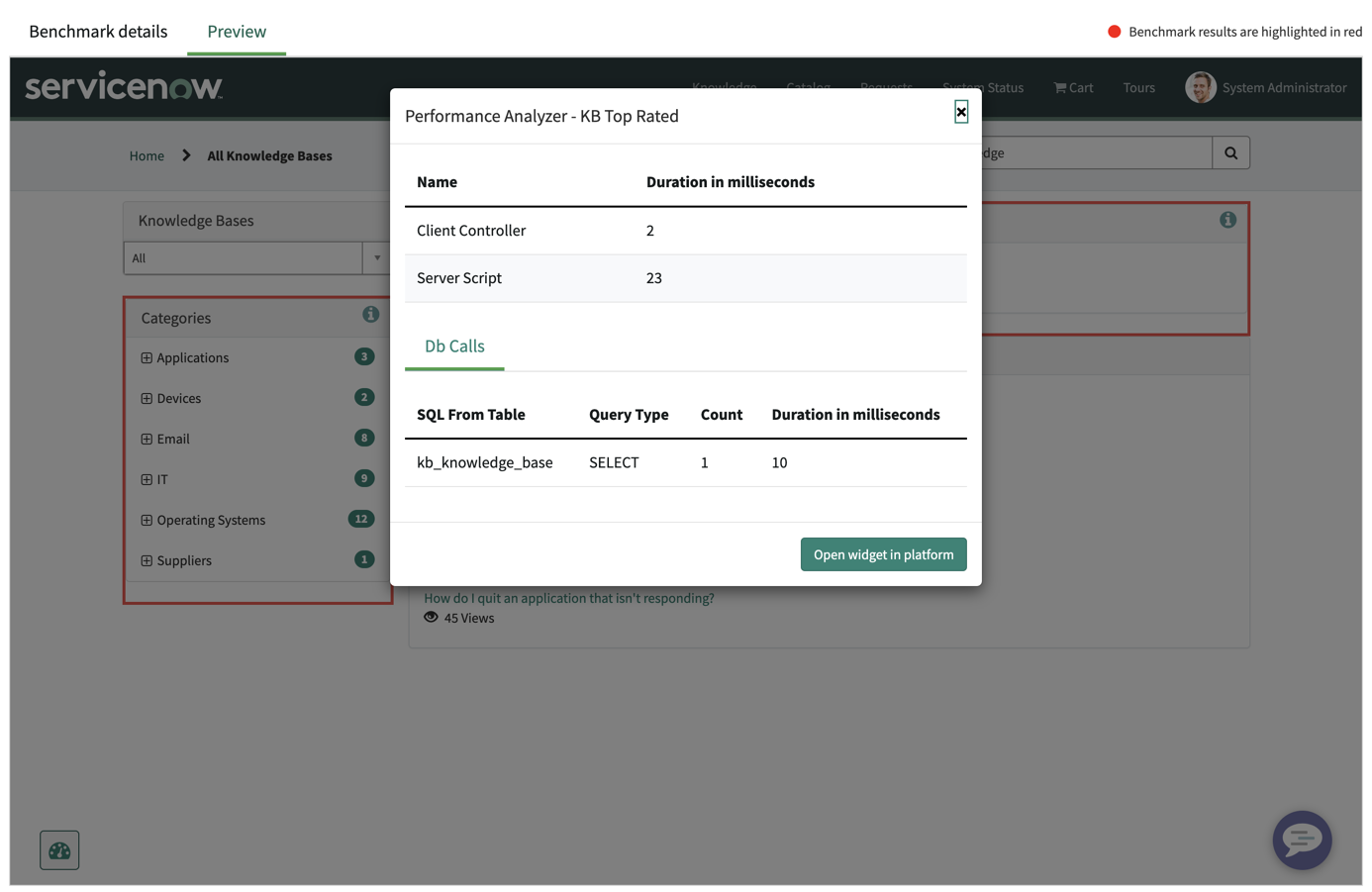Switch to the Benchmark details tab
Image resolution: width=1372 pixels, height=892 pixels.
98,32
